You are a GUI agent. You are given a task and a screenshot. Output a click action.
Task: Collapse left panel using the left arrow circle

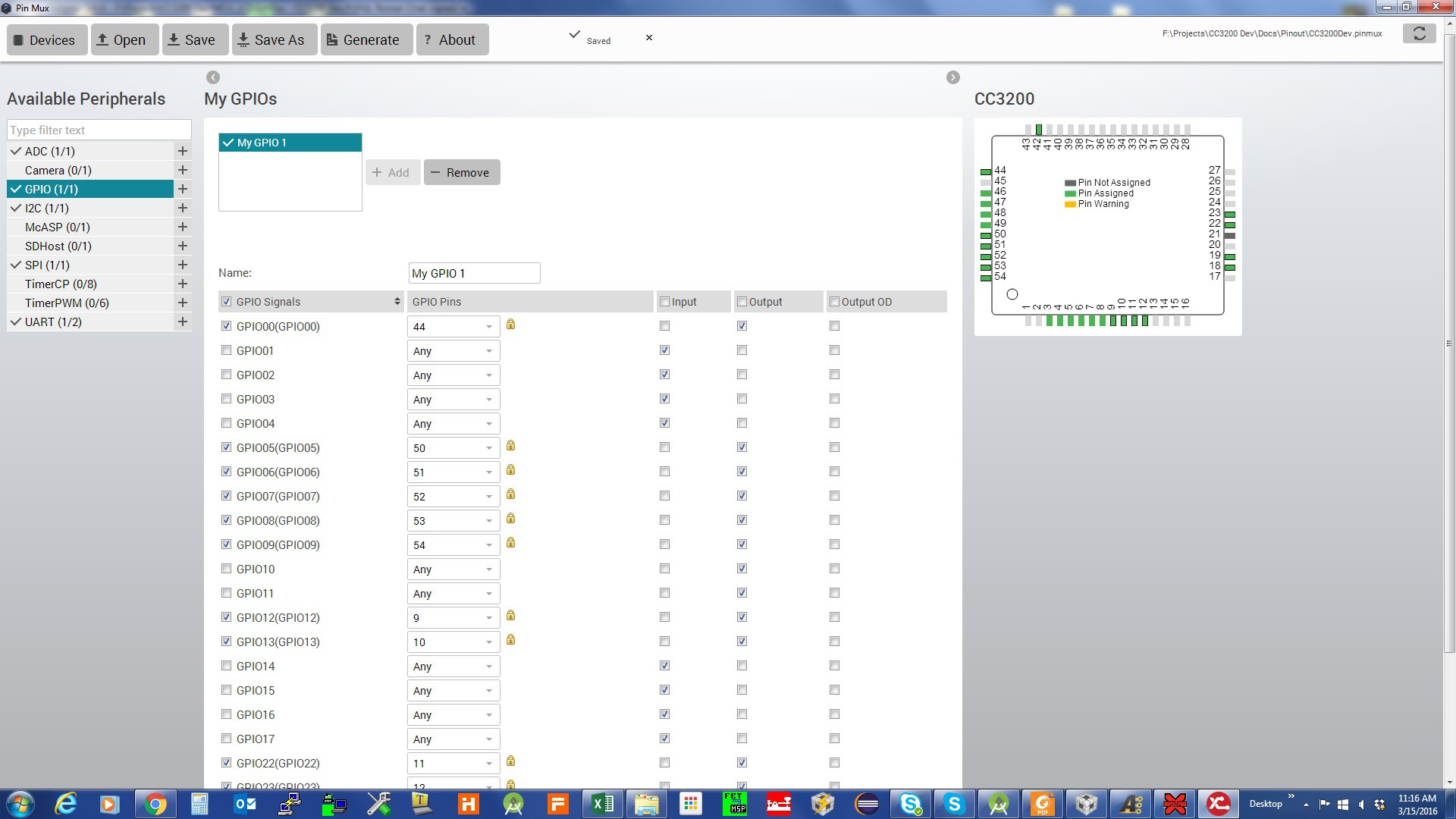pyautogui.click(x=213, y=77)
